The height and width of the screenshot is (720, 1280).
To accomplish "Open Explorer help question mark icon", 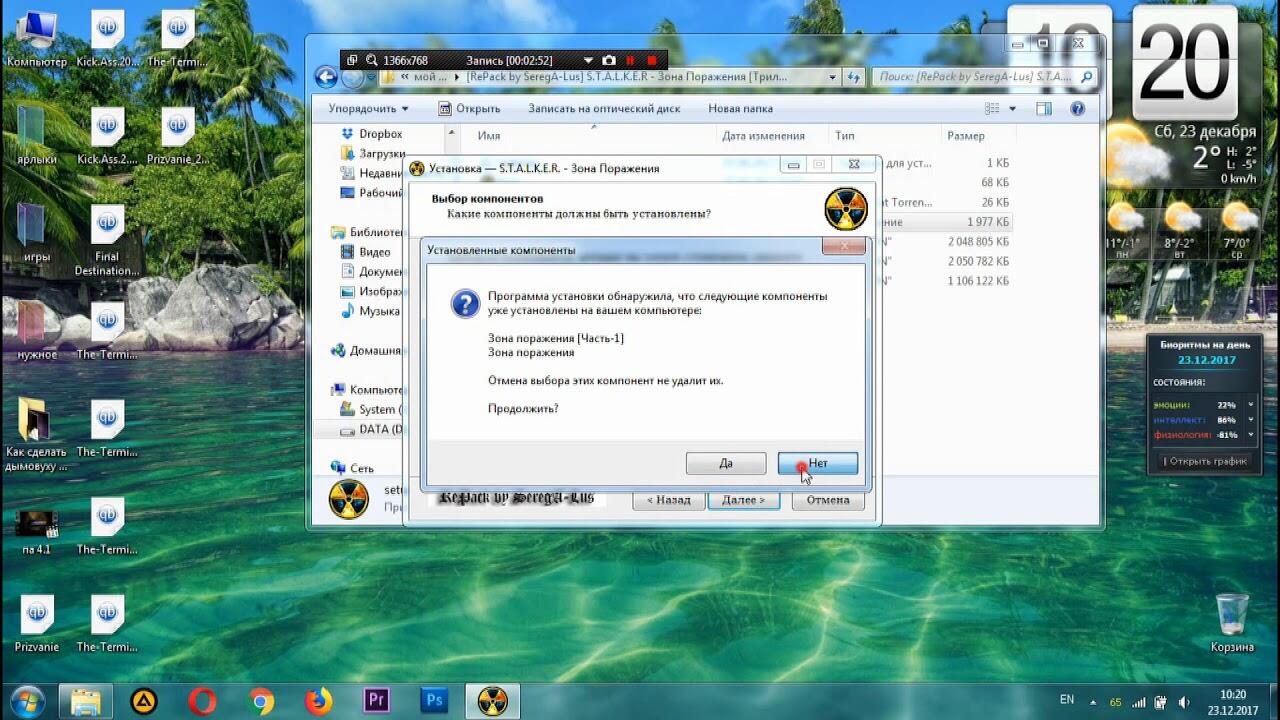I will 1077,108.
